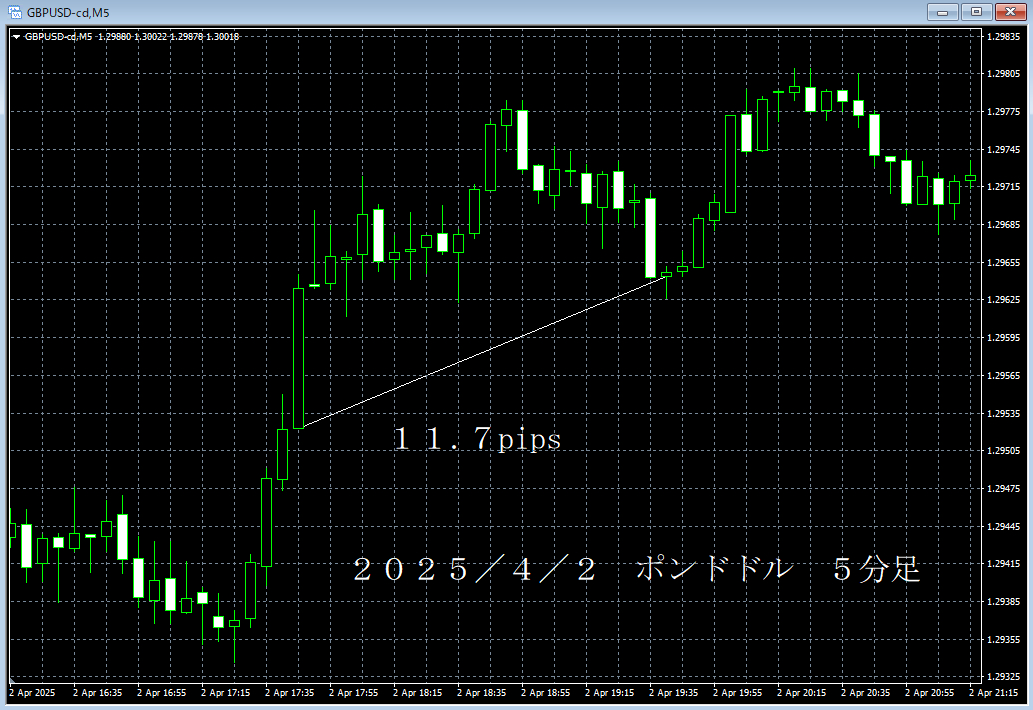Click price label 1.29655 on price scale
The height and width of the screenshot is (710, 1033).
tap(1003, 262)
